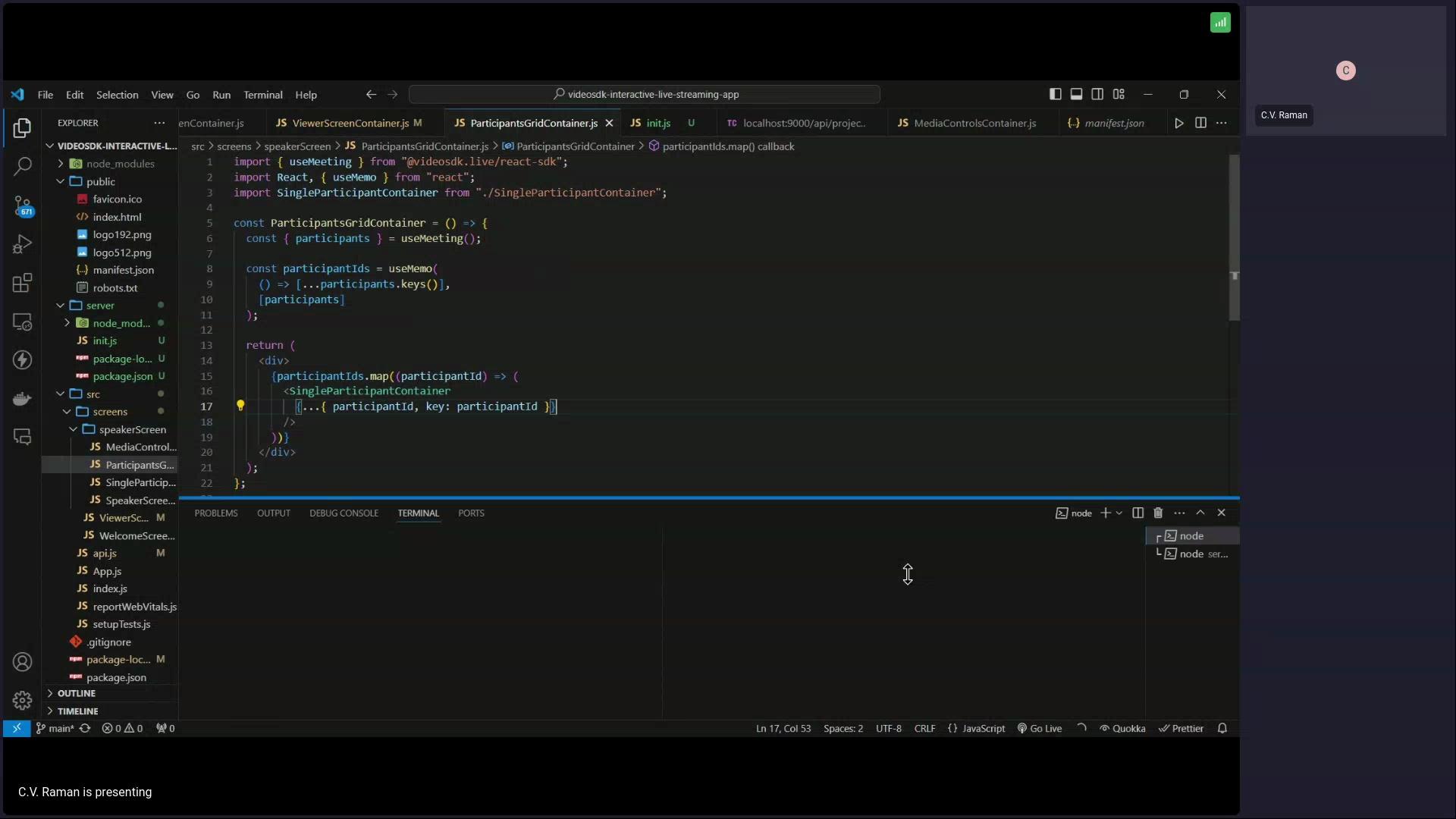Click the Run Code play icon

(x=1179, y=123)
